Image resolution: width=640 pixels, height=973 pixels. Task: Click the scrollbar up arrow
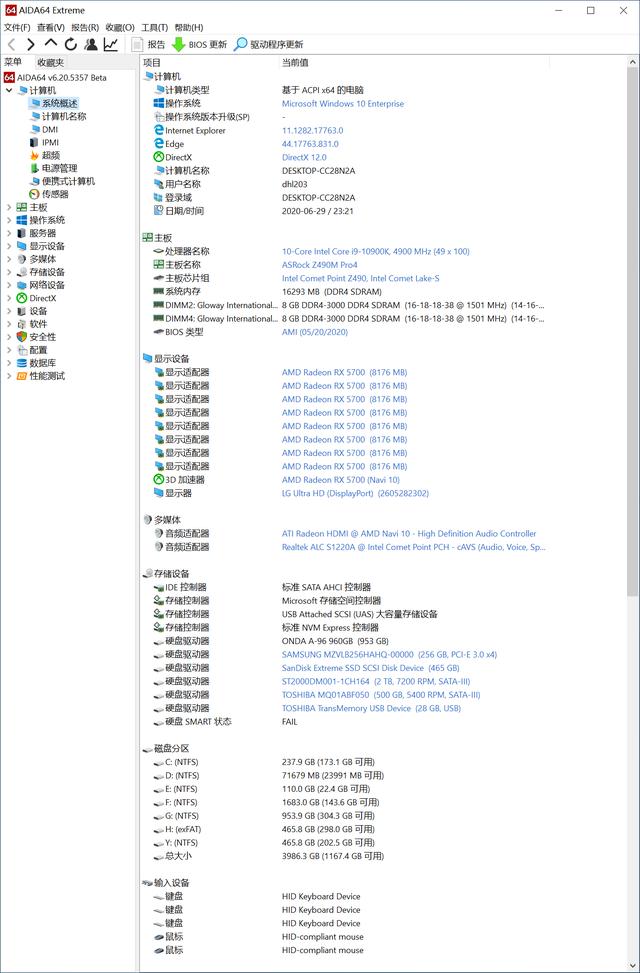point(633,63)
